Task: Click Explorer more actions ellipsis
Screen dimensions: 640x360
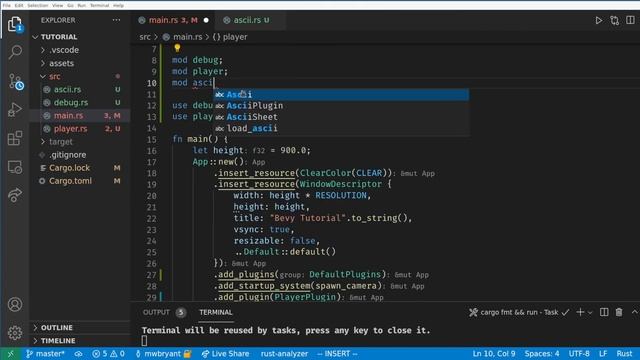Action: point(116,20)
